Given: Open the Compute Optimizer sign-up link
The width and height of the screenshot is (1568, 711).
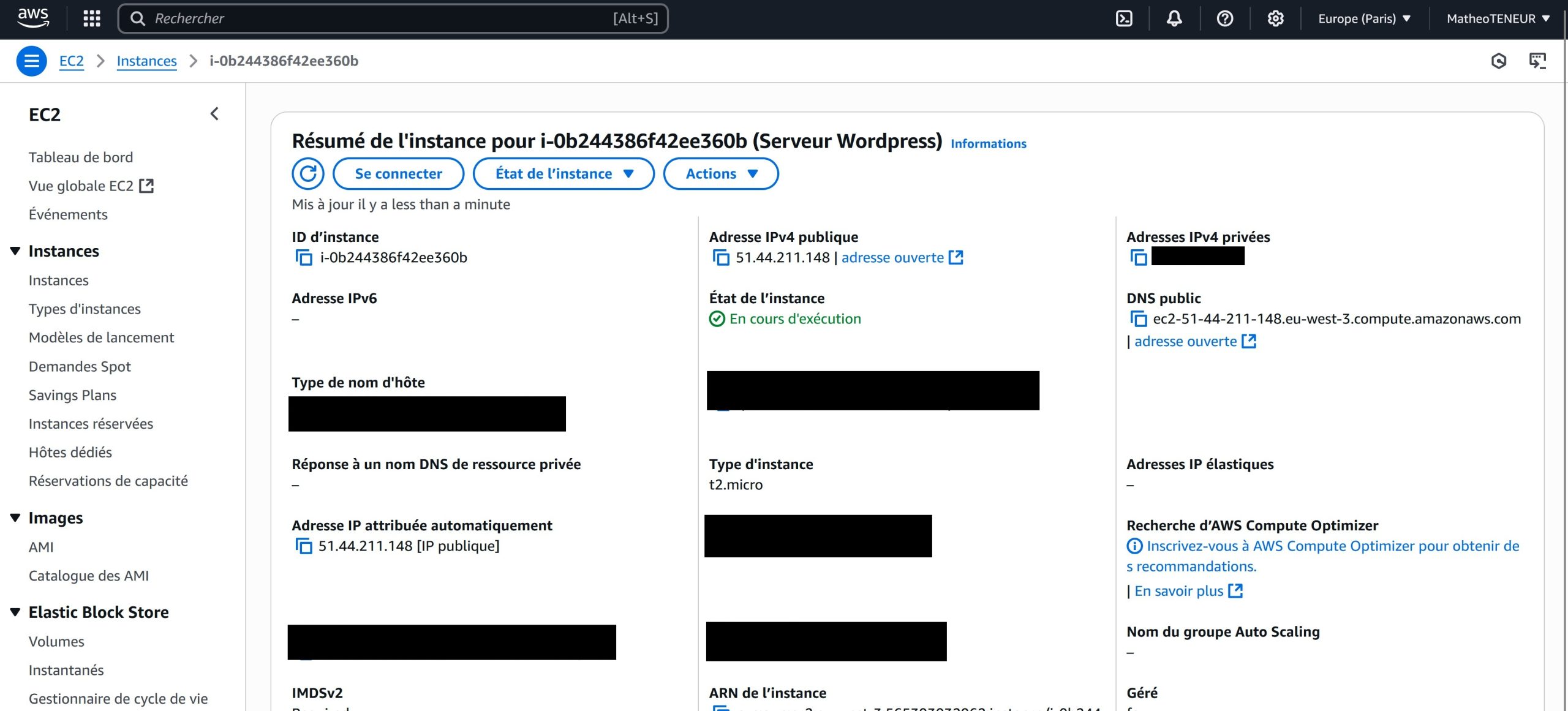Looking at the screenshot, I should click(x=1323, y=556).
